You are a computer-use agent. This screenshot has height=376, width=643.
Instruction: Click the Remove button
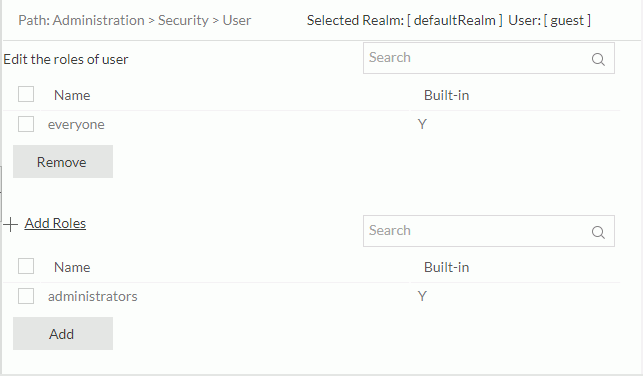(x=63, y=162)
